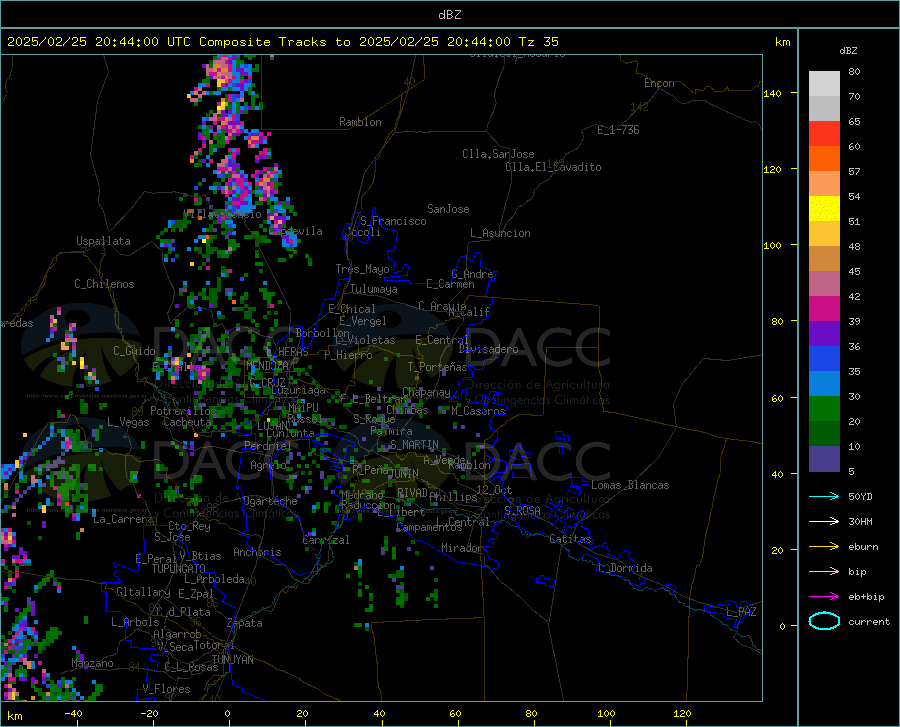
Task: Click the green 20 dBZ legend swatch
Action: tap(824, 409)
